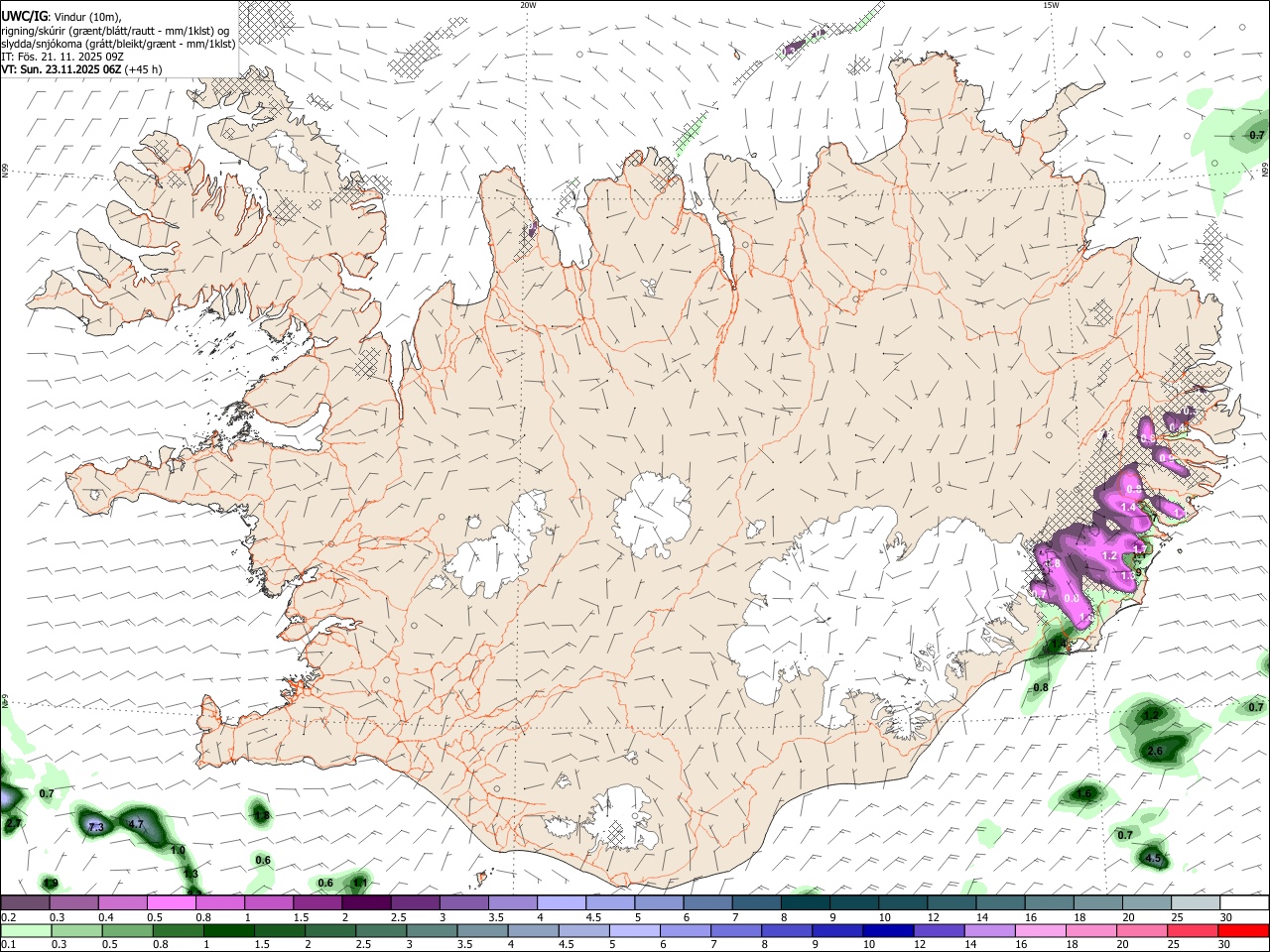Pick the medium green rain swatch starting at 0.5
Screen dimensions: 1270x952
(x=127, y=930)
